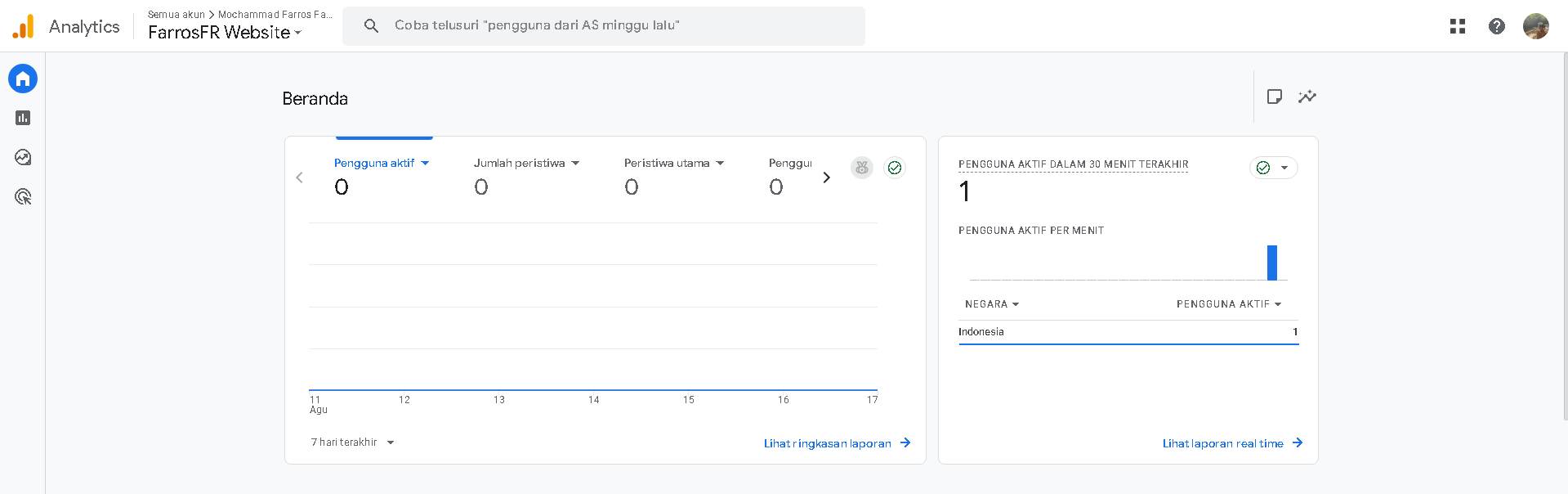Click the Indonesia country row
Screen dimensions: 1568x494
coord(1128,332)
